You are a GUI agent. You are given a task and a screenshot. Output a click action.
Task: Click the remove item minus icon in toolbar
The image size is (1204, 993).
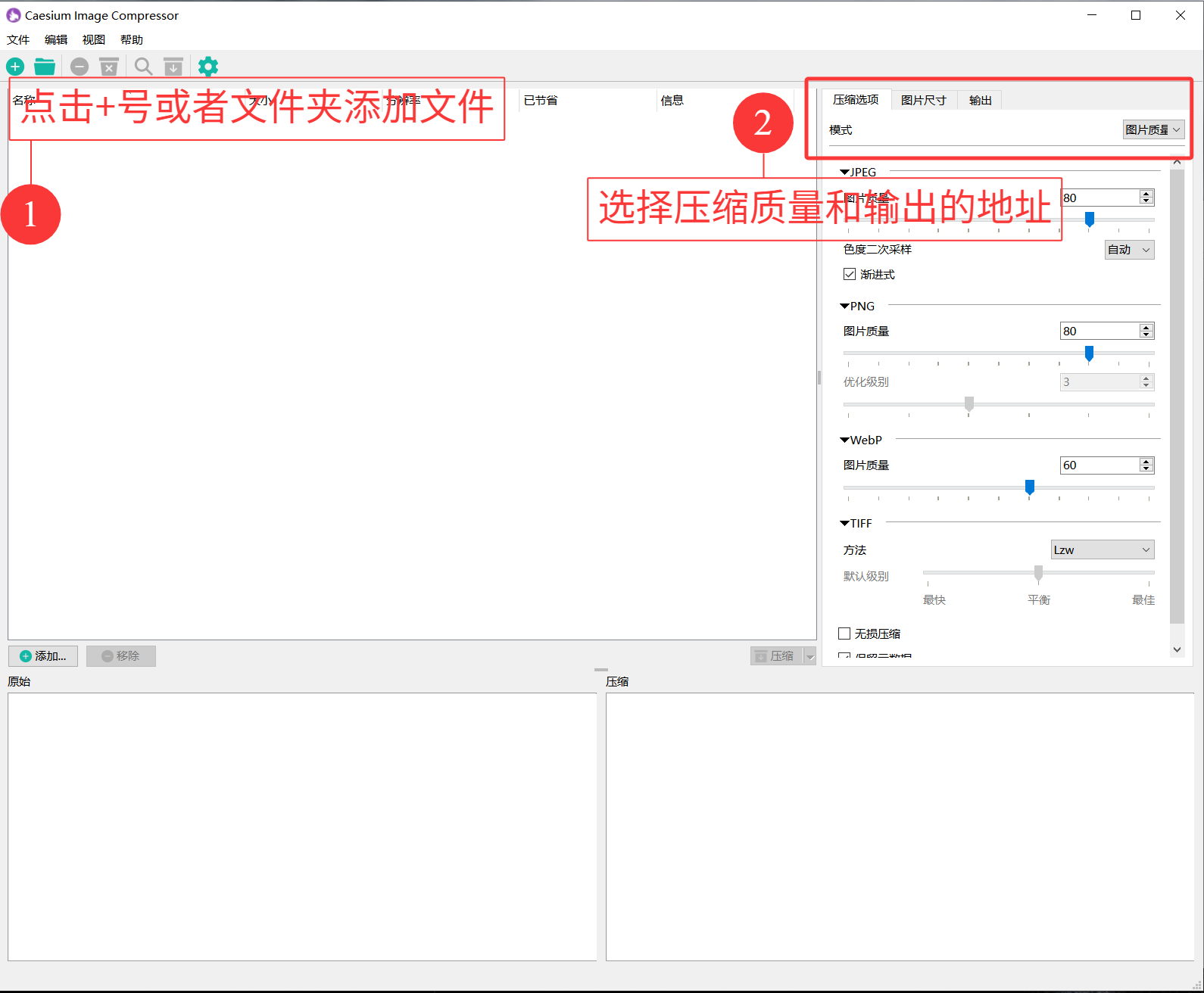pos(80,67)
